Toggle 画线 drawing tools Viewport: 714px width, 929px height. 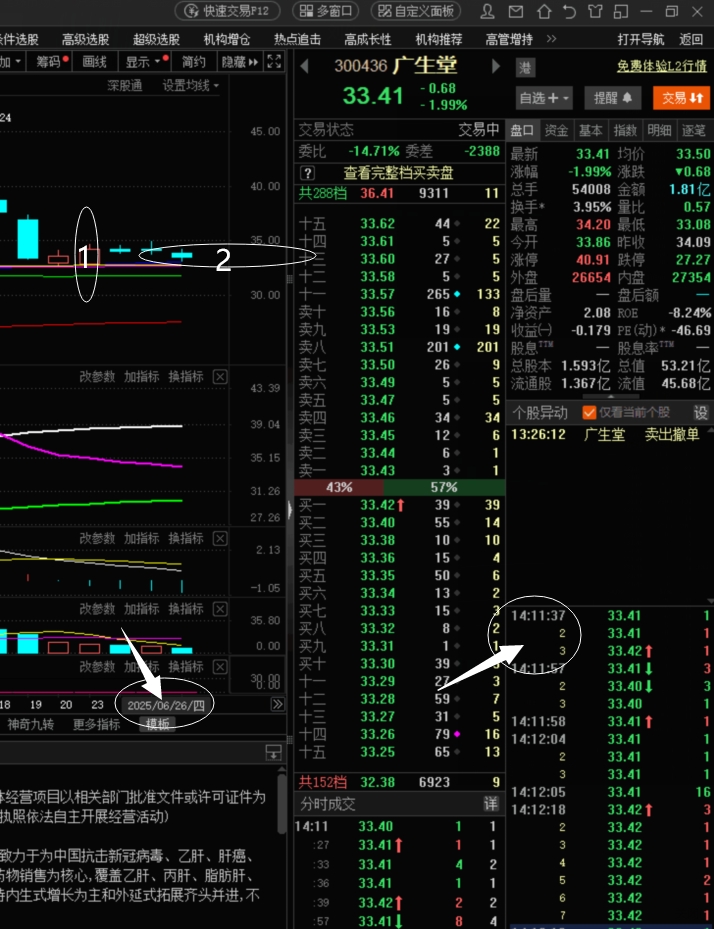tap(94, 62)
